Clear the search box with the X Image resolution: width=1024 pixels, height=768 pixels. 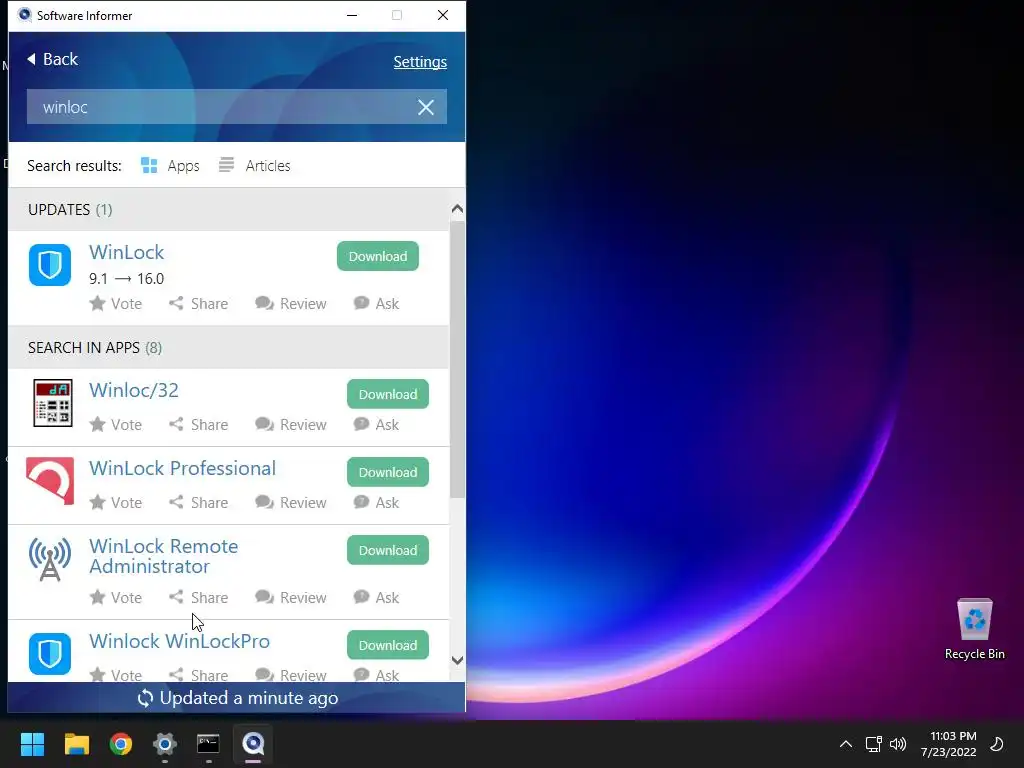pos(426,107)
